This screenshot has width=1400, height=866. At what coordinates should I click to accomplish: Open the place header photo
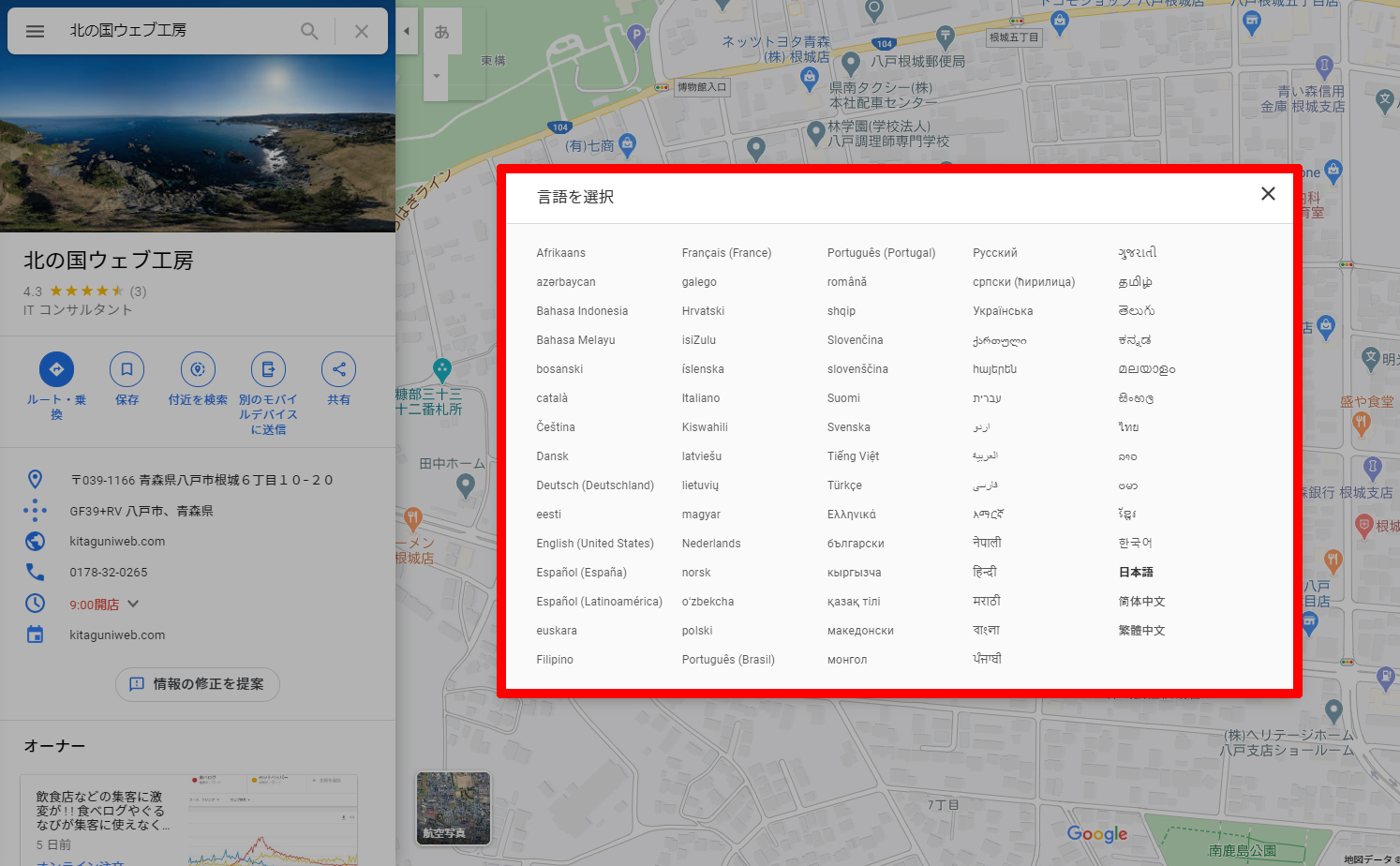pos(198,142)
